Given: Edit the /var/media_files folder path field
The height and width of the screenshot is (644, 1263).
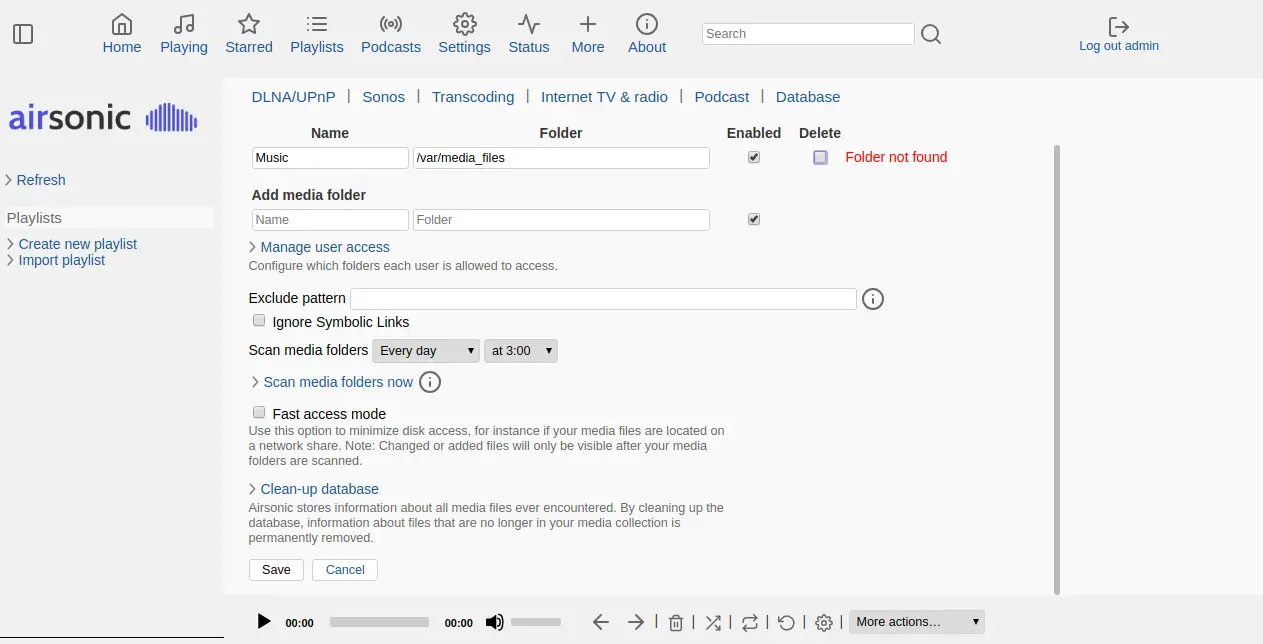Looking at the screenshot, I should coord(561,158).
